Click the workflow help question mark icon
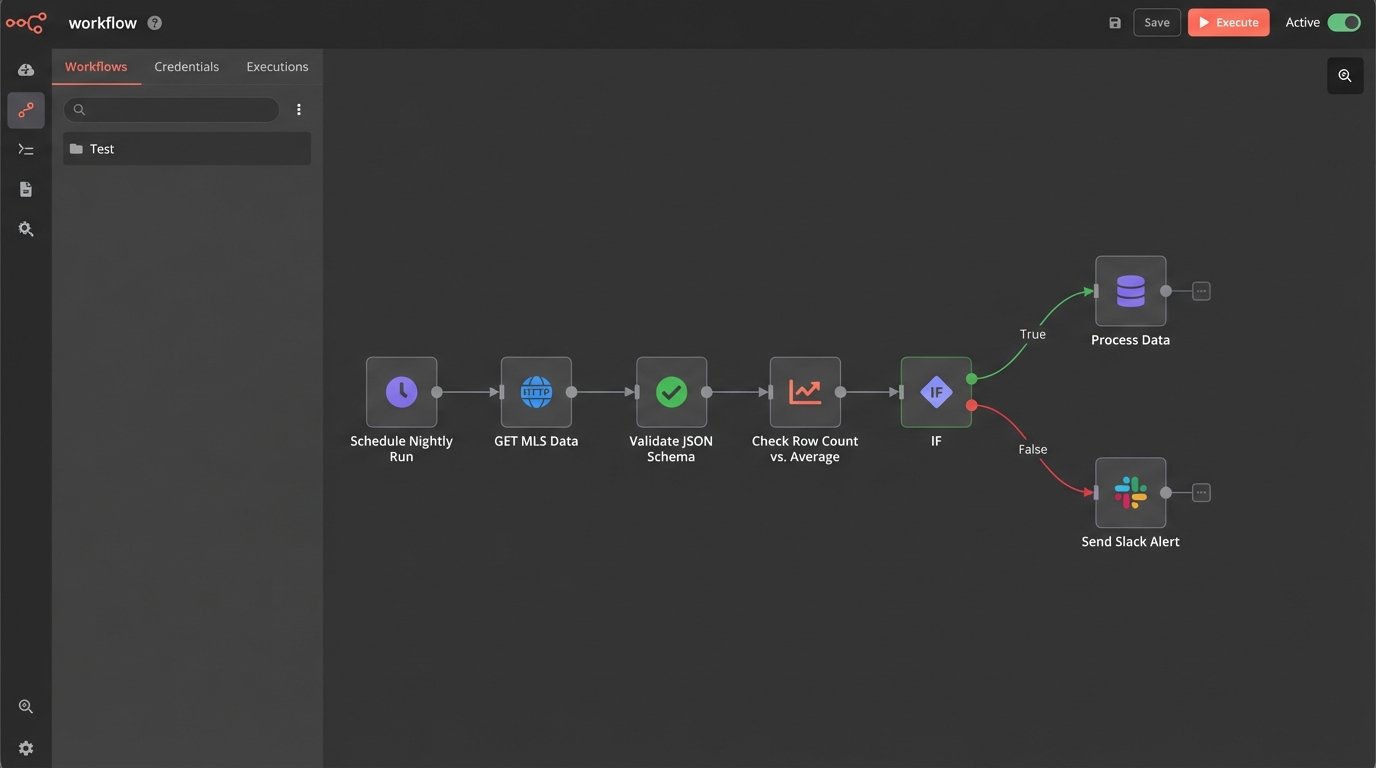The image size is (1376, 768). [153, 21]
